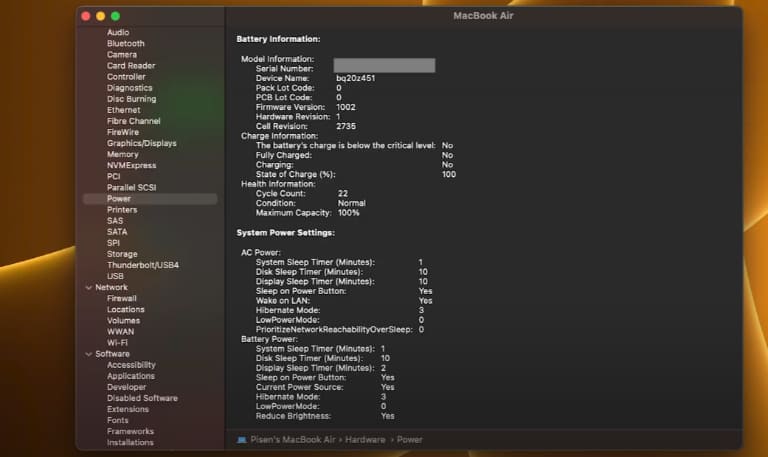
Task: Open Disc Burning information
Action: click(x=131, y=99)
